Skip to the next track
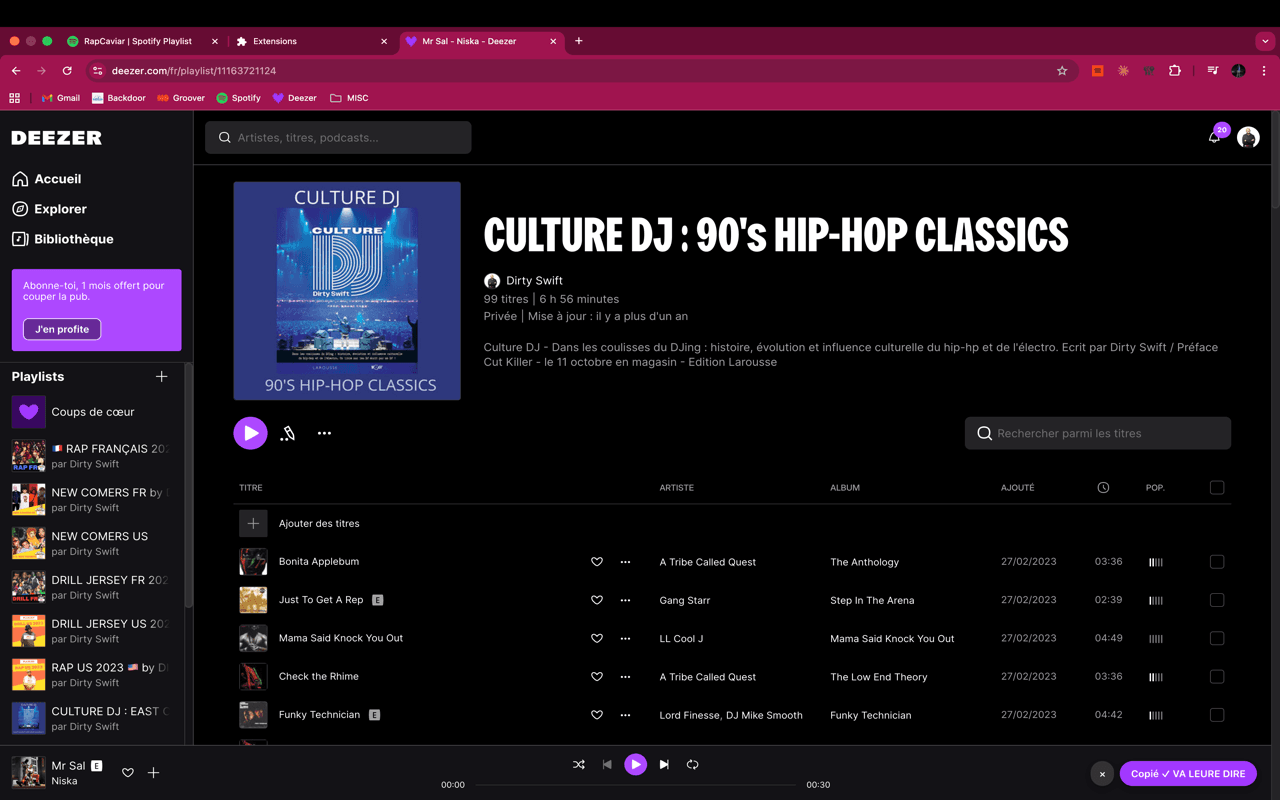 tap(664, 765)
